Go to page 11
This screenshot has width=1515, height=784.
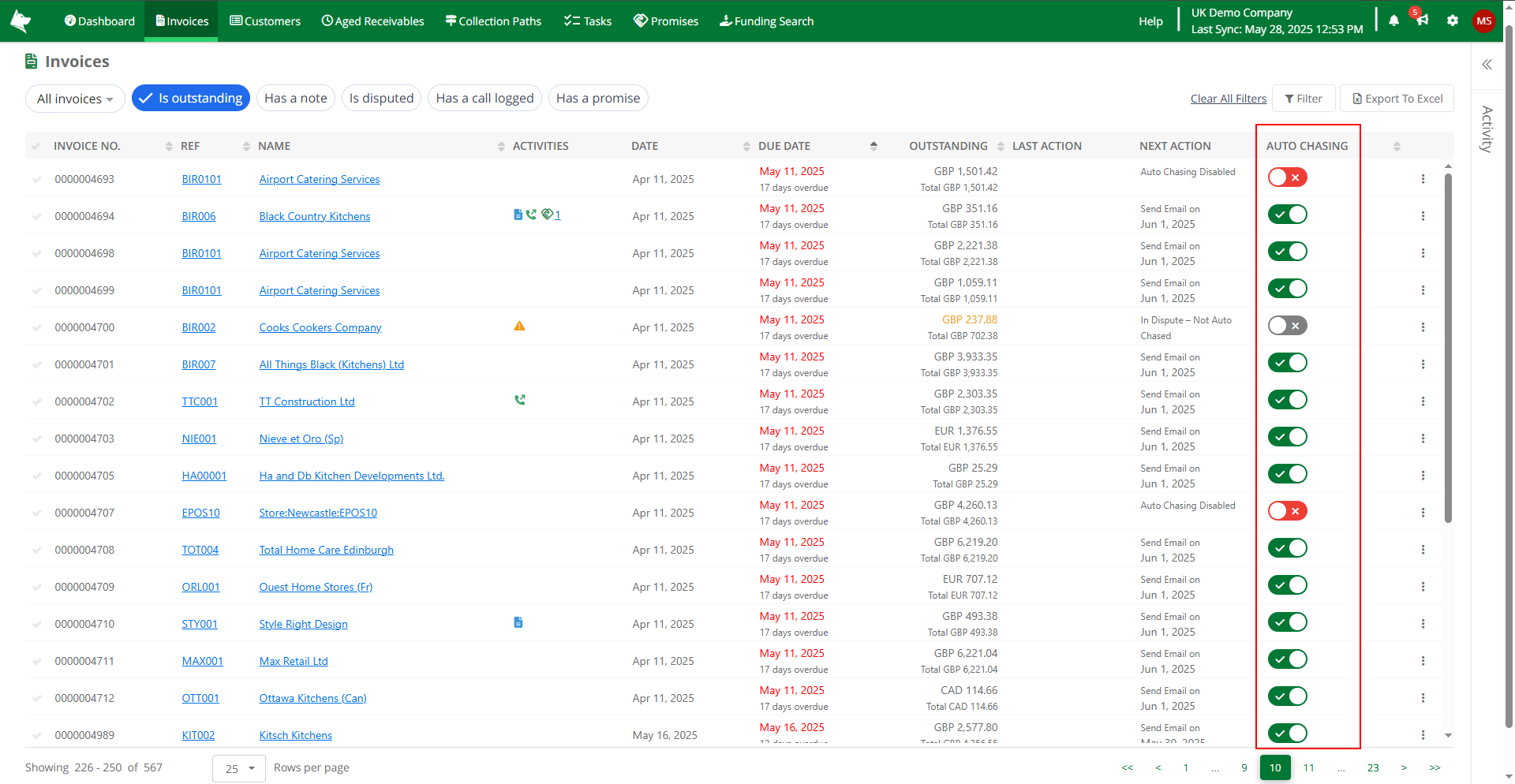coord(1308,767)
